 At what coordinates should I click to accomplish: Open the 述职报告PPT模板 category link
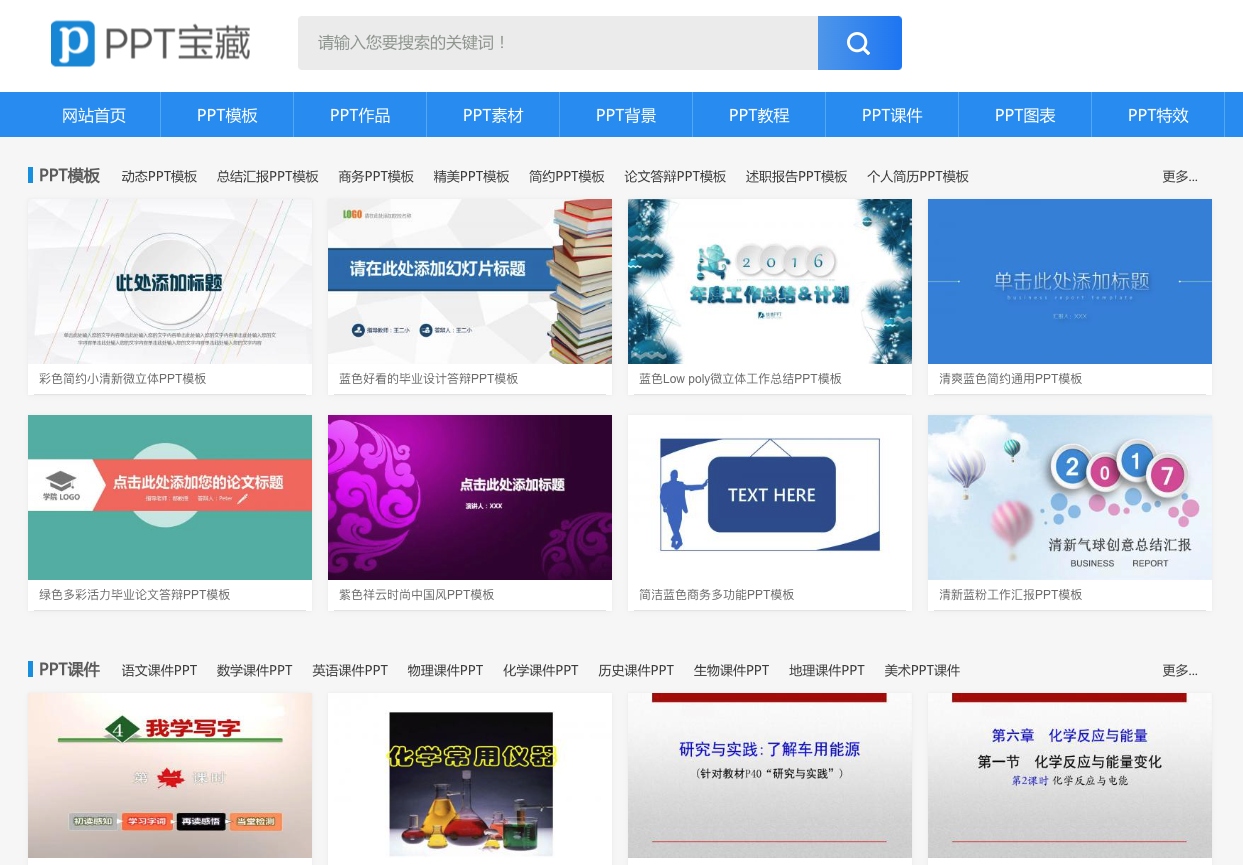point(797,176)
